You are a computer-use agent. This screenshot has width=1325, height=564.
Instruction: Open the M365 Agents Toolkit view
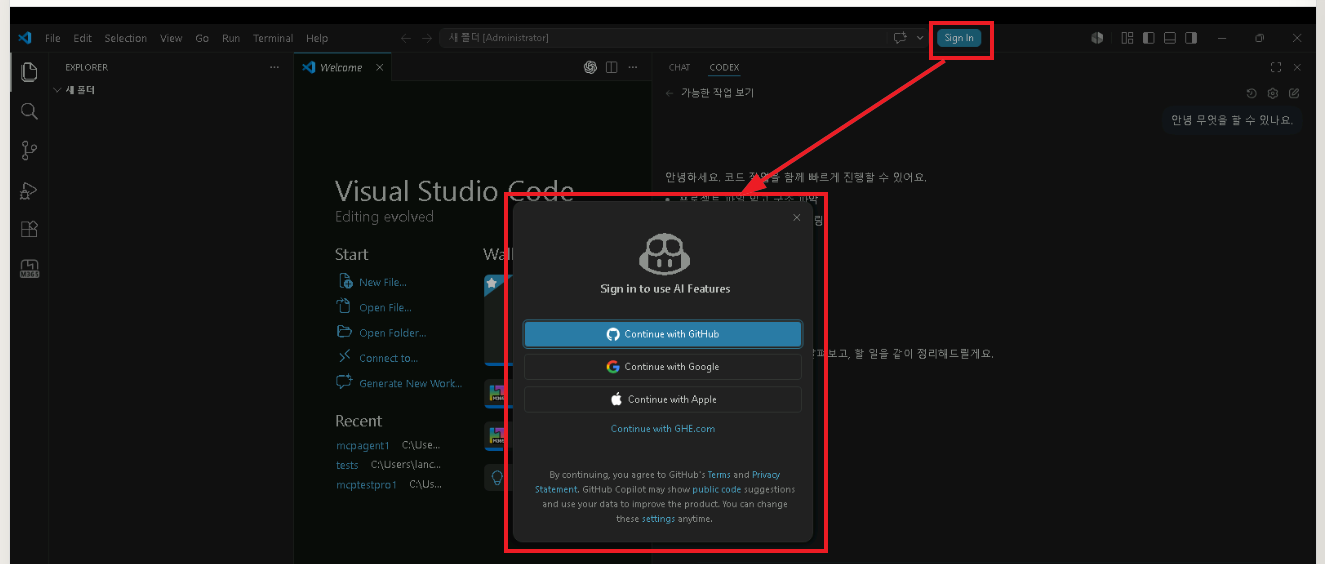point(29,268)
